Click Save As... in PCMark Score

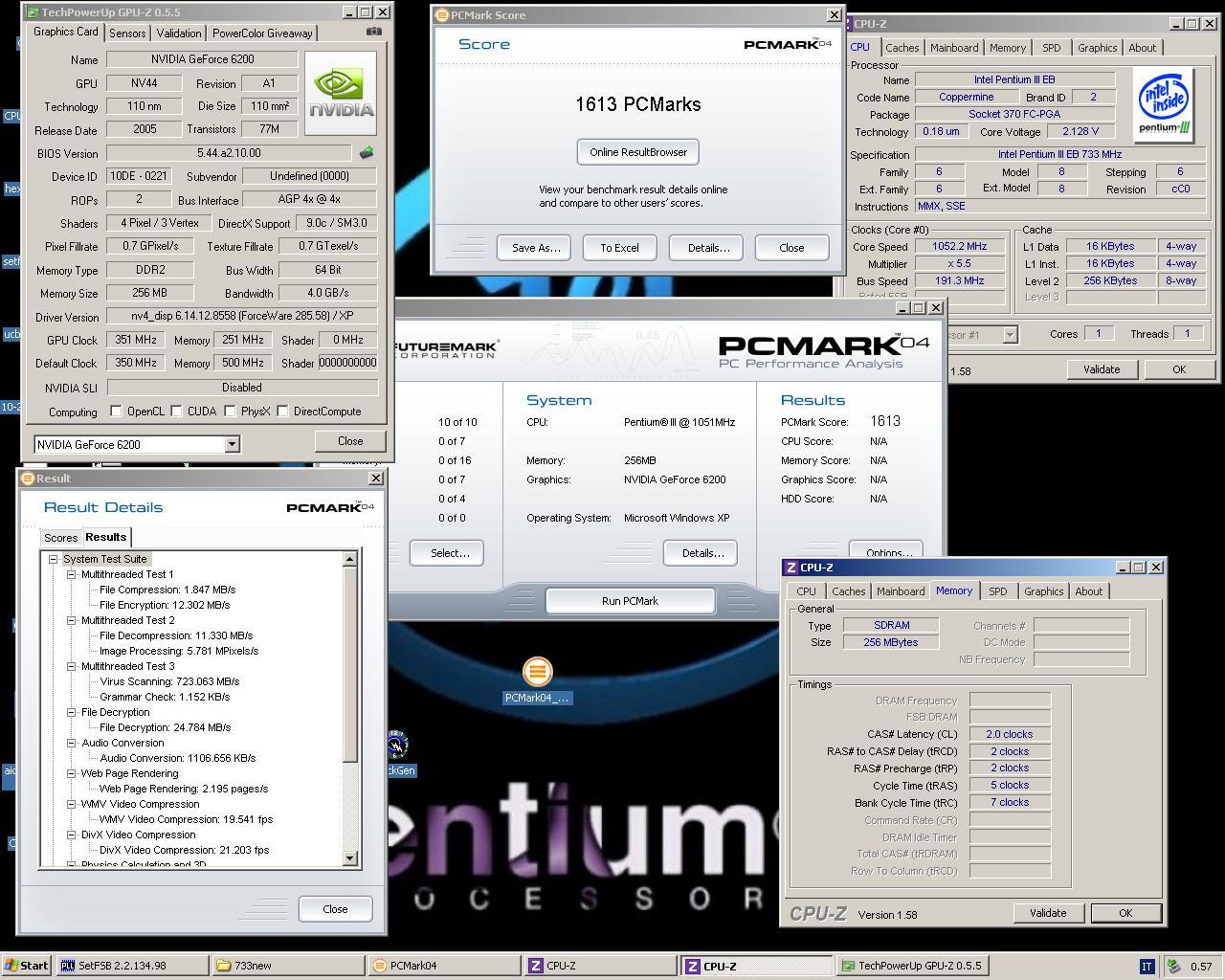point(535,248)
